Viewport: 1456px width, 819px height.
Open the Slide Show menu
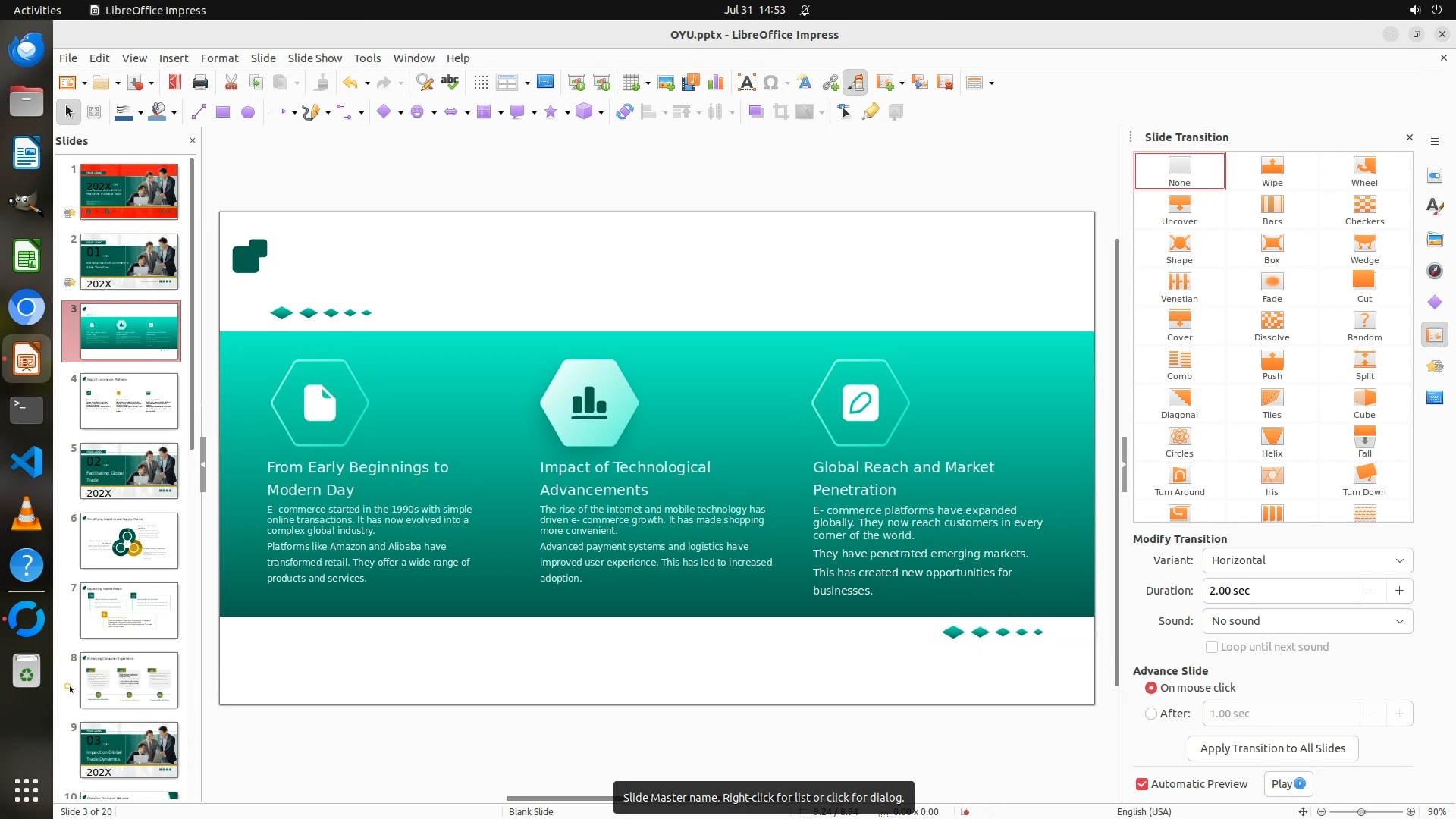click(314, 58)
